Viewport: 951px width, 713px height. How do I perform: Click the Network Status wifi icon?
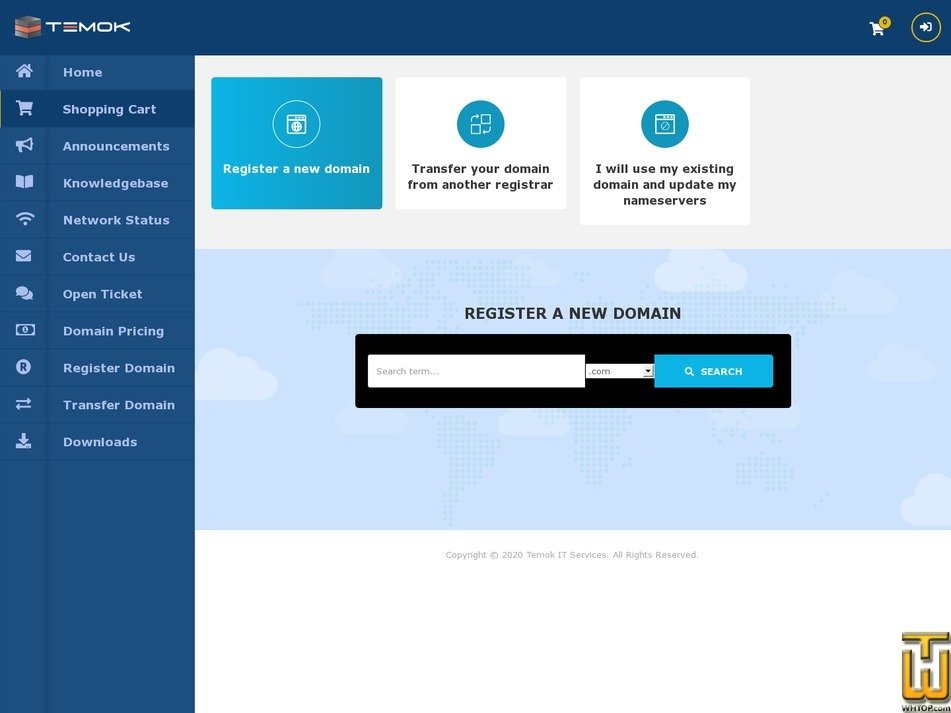pos(24,220)
